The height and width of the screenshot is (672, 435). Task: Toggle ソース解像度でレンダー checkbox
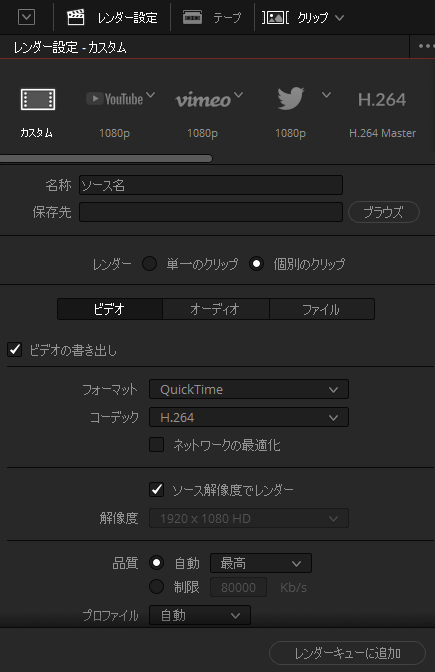(x=156, y=489)
